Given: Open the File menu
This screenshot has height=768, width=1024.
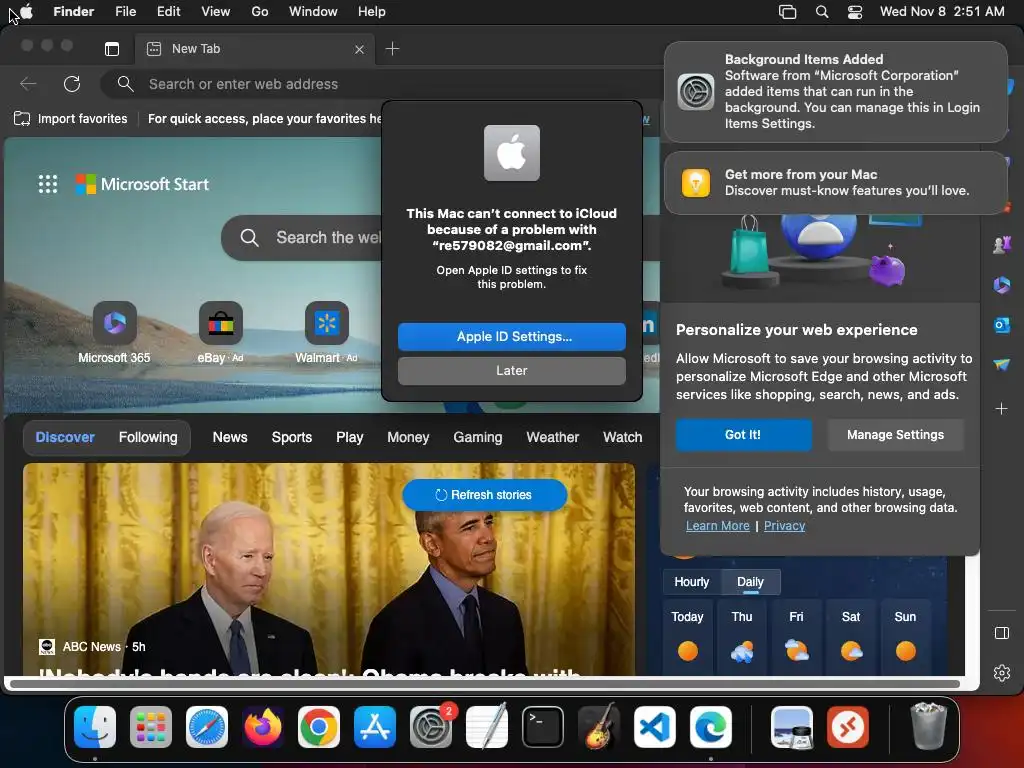Looking at the screenshot, I should (x=125, y=12).
